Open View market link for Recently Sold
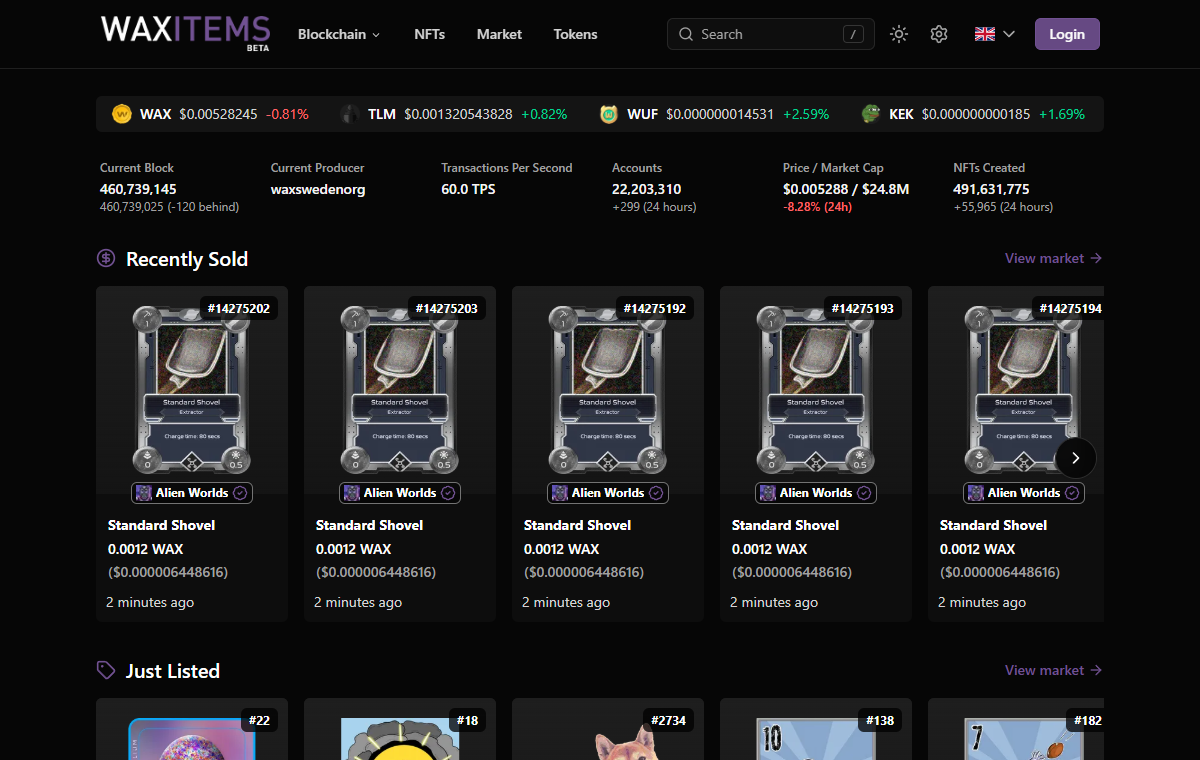The width and height of the screenshot is (1200, 760). tap(1053, 258)
